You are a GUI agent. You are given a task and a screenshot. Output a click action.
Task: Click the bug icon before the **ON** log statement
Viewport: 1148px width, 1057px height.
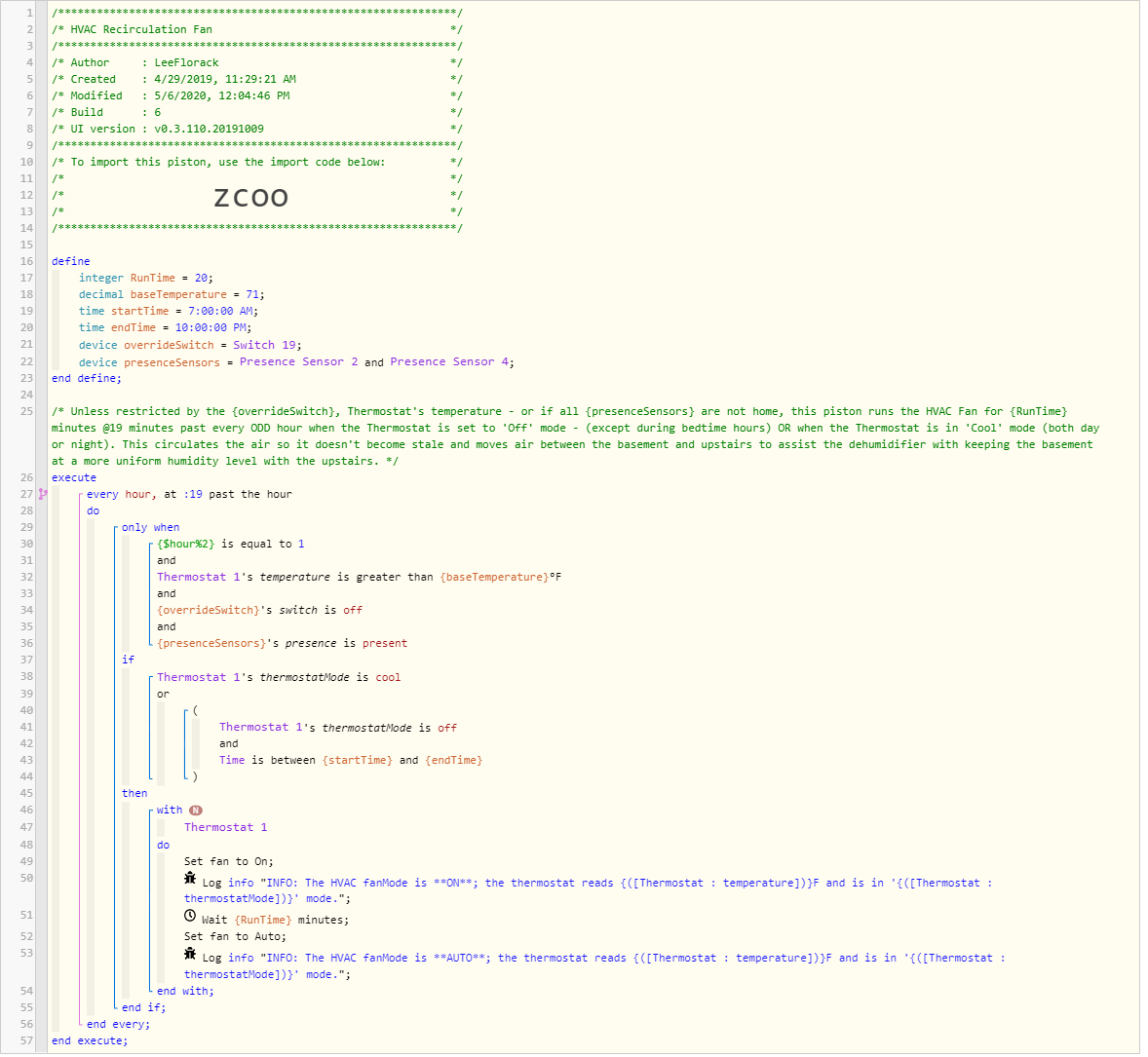click(x=190, y=879)
